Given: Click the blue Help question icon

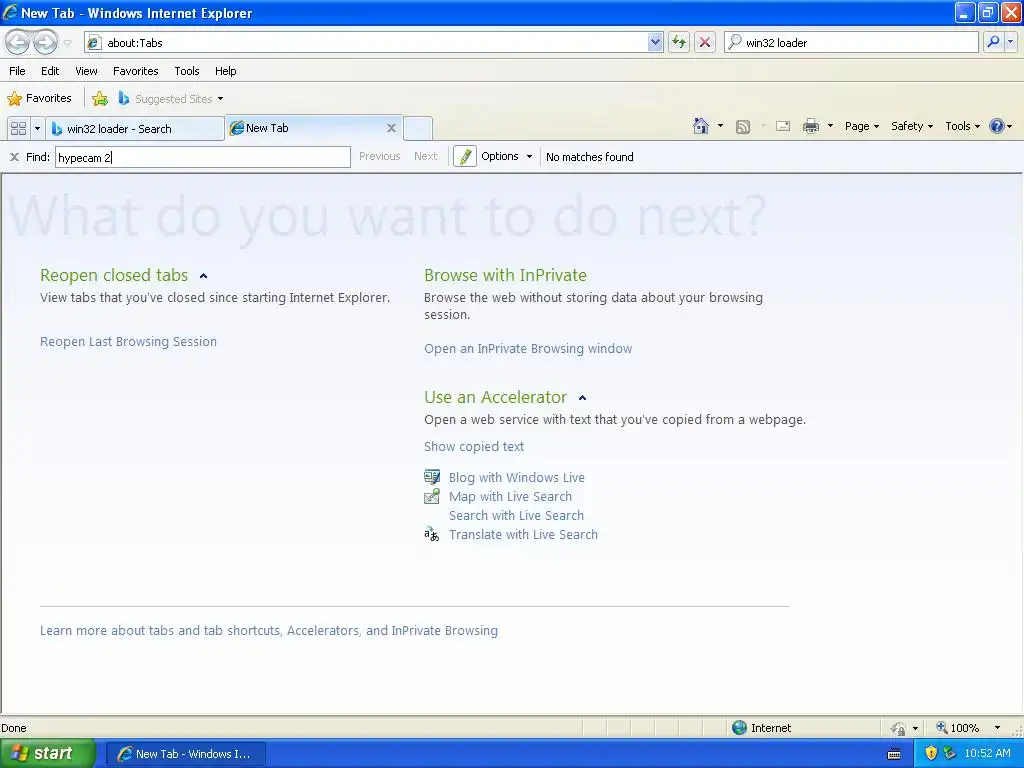Looking at the screenshot, I should [997, 126].
